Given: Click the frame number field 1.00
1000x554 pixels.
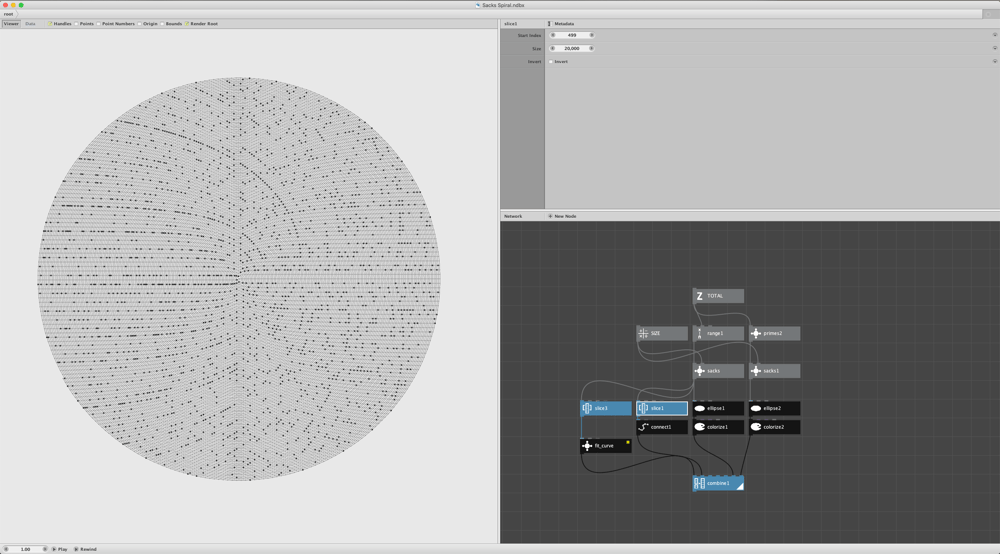Looking at the screenshot, I should click(26, 549).
